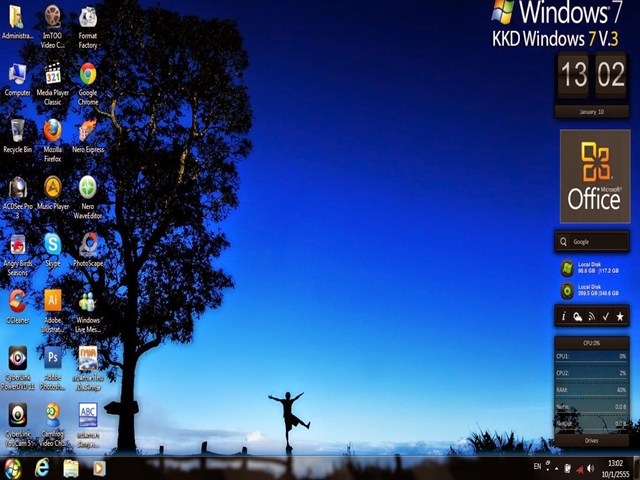
Task: Click the flip clock minutes 02
Action: point(611,75)
